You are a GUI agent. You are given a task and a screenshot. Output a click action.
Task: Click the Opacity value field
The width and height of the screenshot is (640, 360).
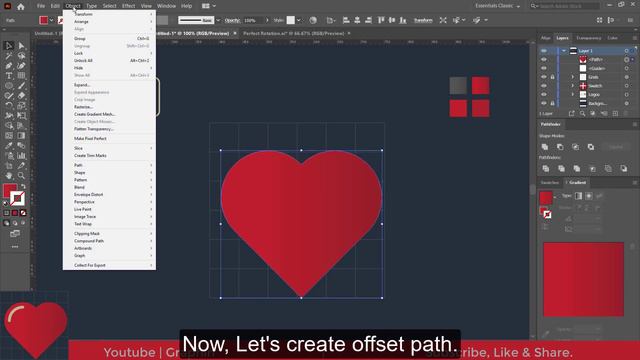click(x=253, y=20)
